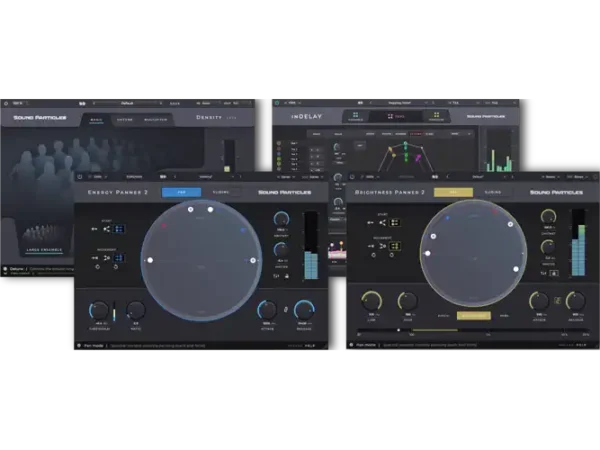This screenshot has width=600, height=450.
Task: Select Movement grid icon in Energy Panner
Action: click(119, 258)
